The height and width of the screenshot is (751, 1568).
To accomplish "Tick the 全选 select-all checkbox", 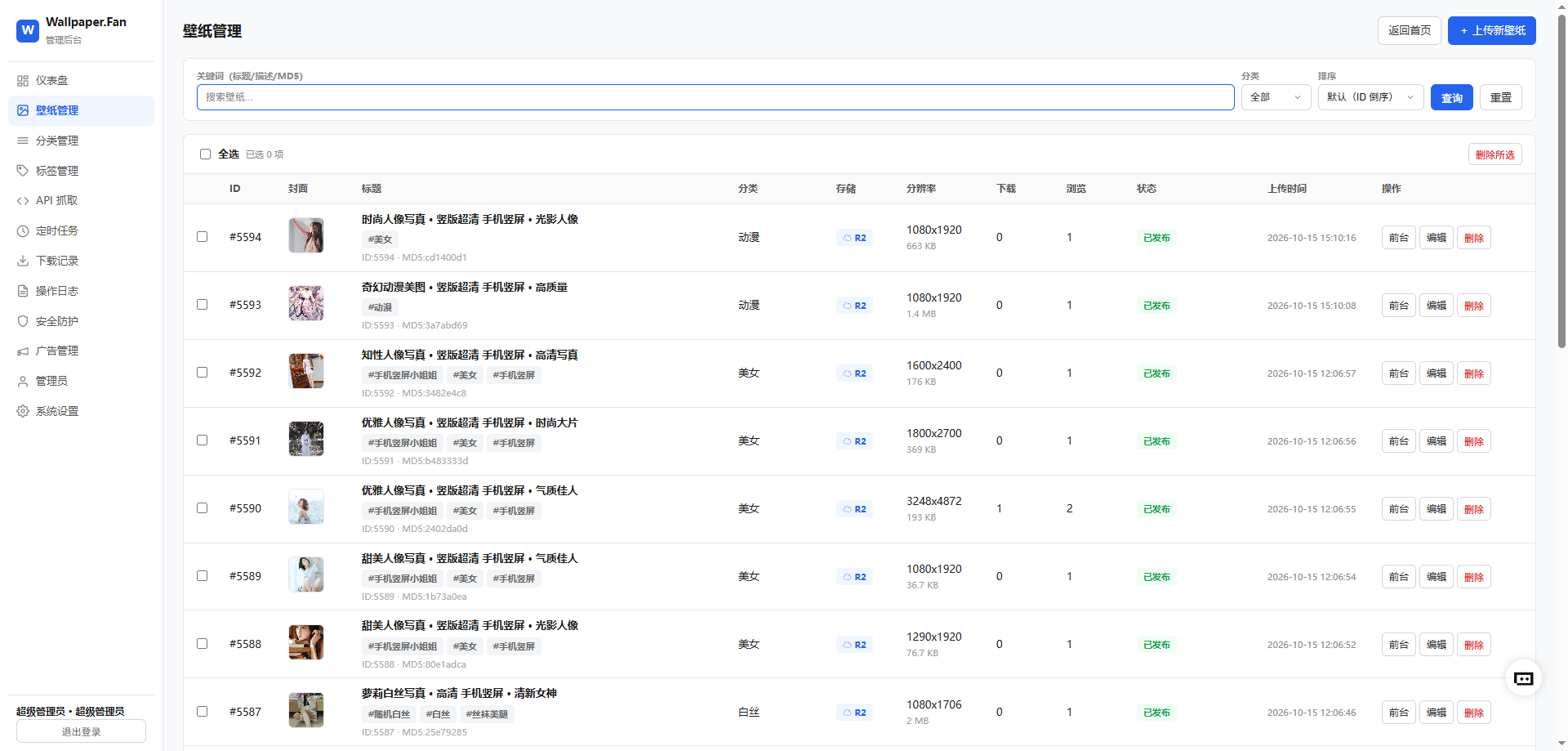I will coord(205,154).
